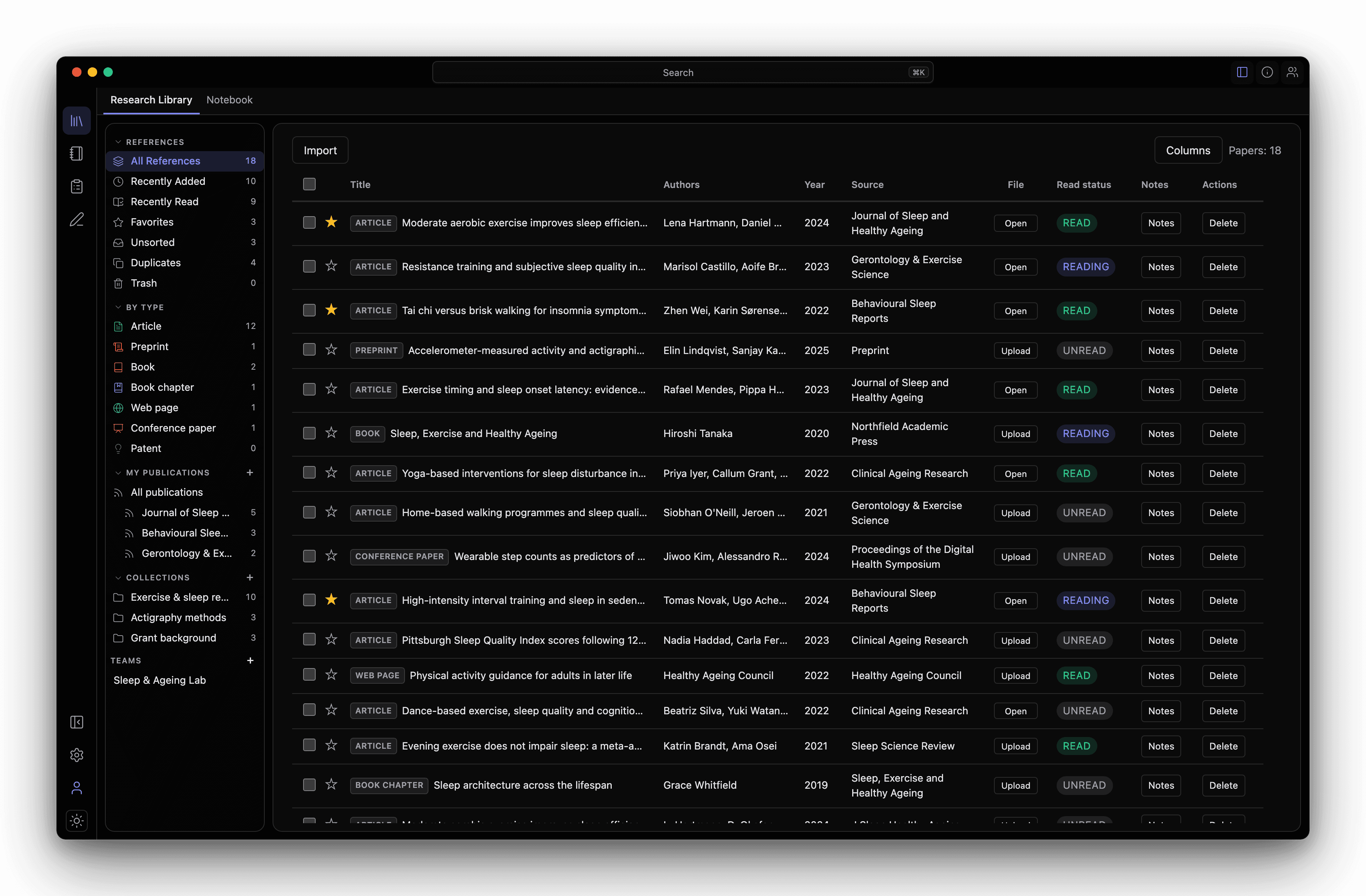Image resolution: width=1366 pixels, height=896 pixels.
Task: Open the info icon in title bar
Action: [1267, 72]
